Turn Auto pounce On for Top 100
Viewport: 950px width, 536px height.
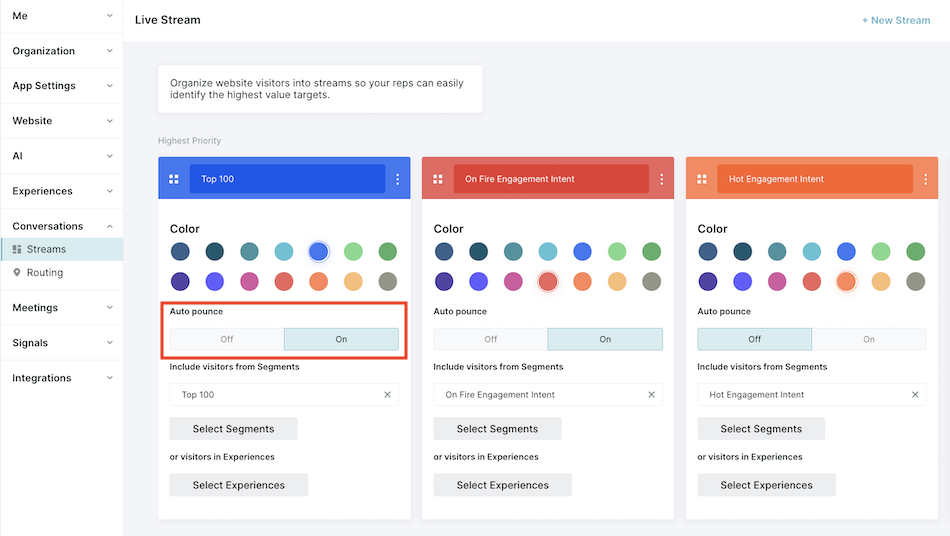click(341, 339)
